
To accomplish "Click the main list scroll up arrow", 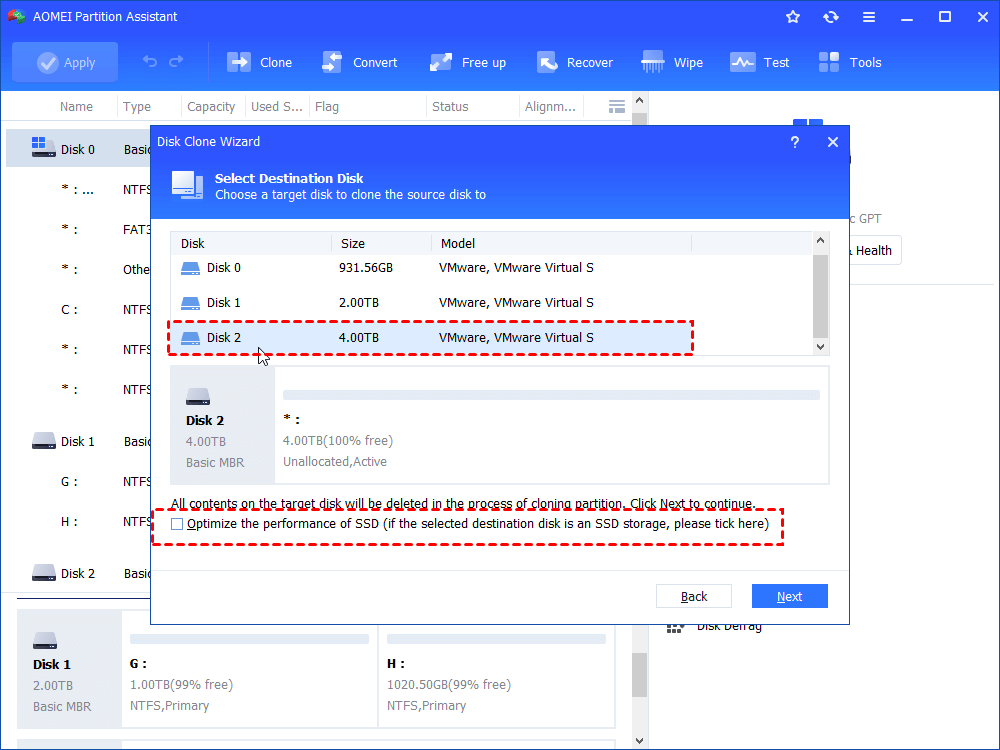I will point(640,100).
